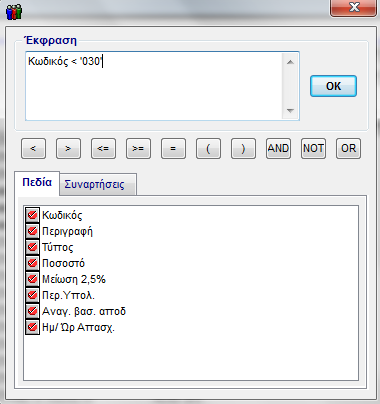This screenshot has height=404, width=380.
Task: Insert an opening parenthesis
Action: [208, 148]
